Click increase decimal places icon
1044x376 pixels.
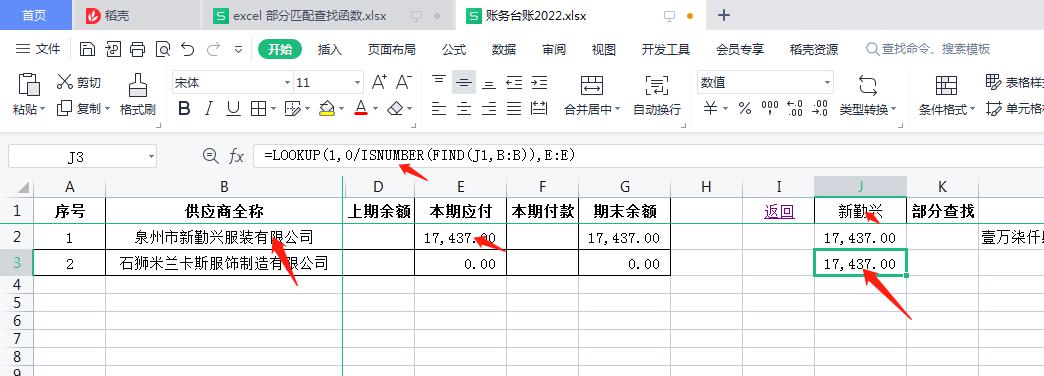[794, 108]
